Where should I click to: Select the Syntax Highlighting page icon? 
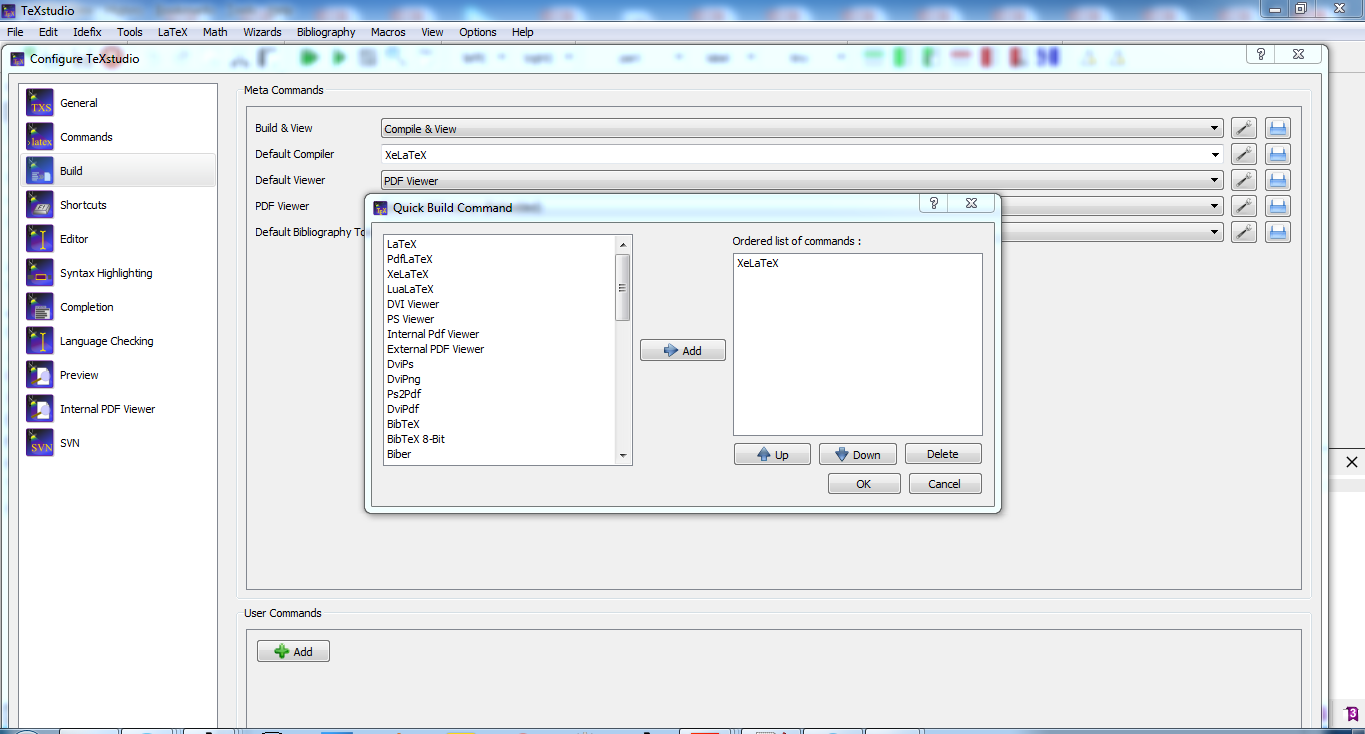40,273
